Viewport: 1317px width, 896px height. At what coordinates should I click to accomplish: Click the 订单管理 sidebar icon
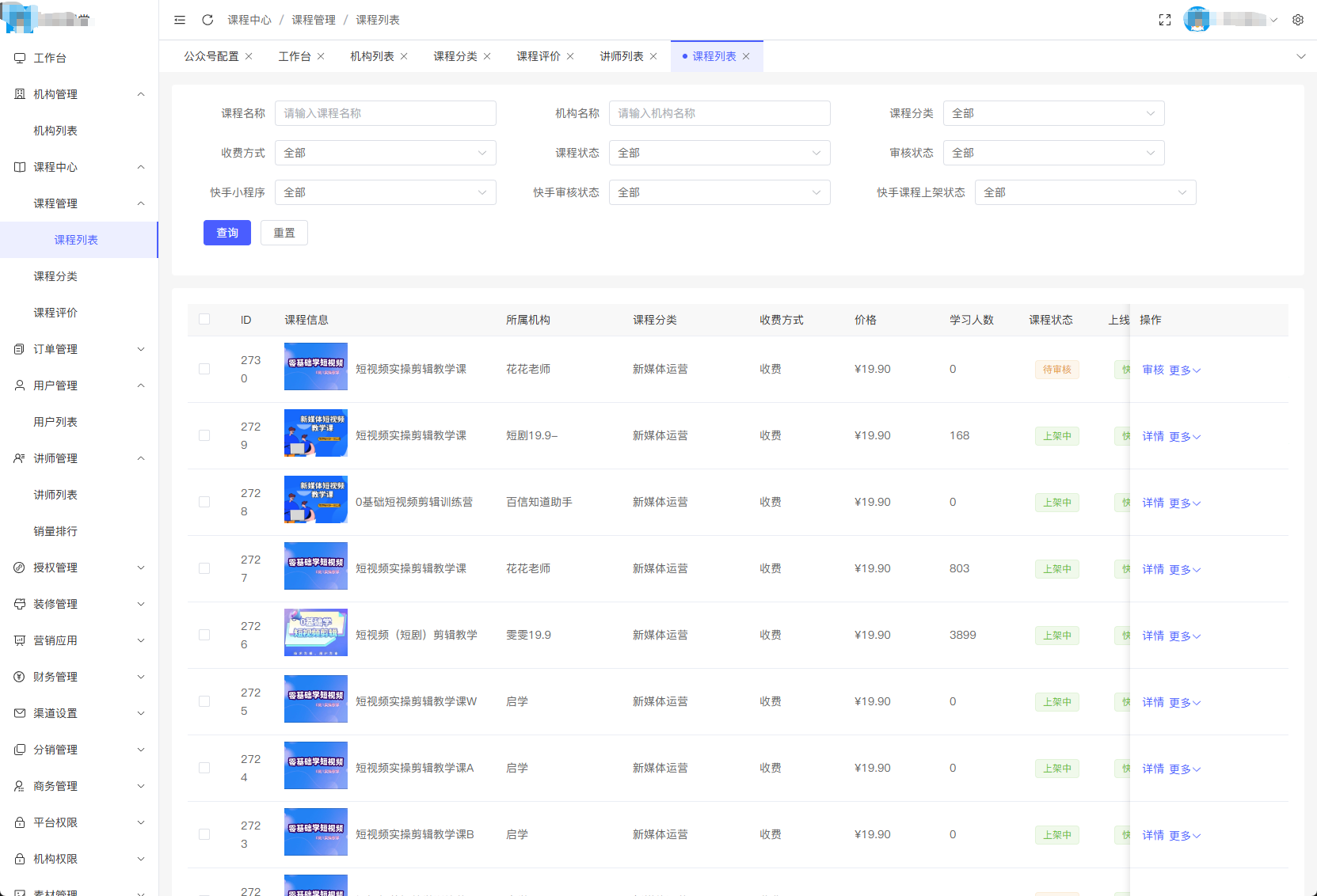click(x=20, y=349)
